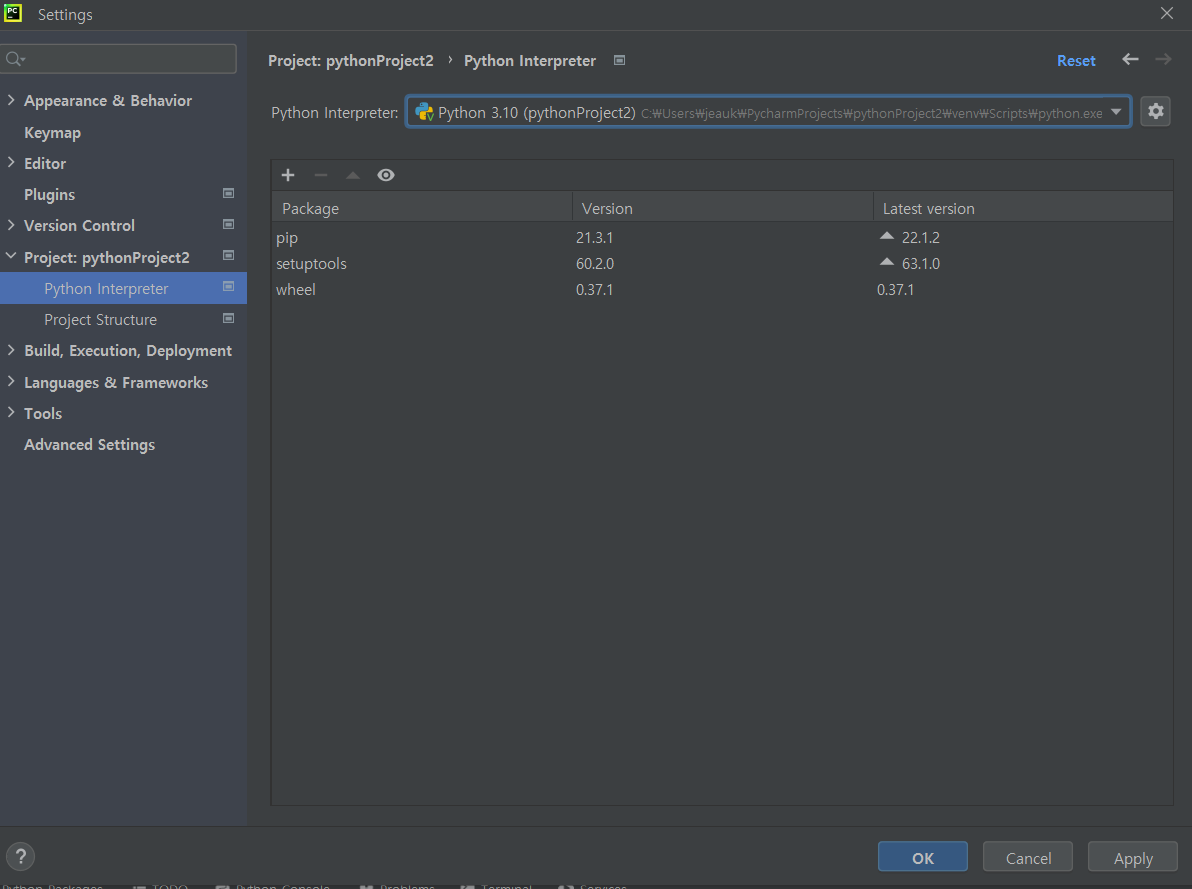Click update arrow next to 63.1.0
Viewport: 1192px width, 889px height.
click(x=886, y=262)
